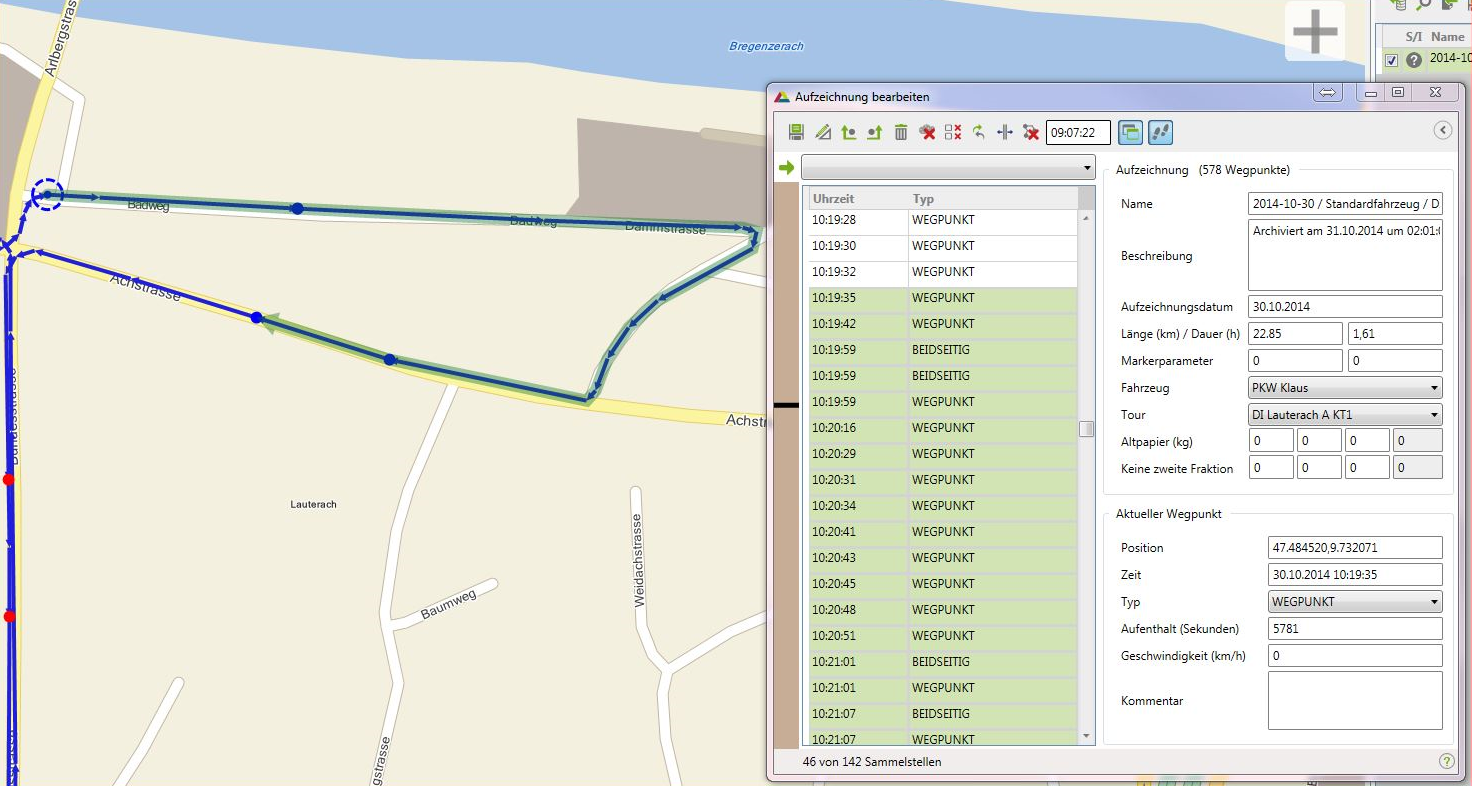This screenshot has height=786, width=1472.
Task: Select the waypoint row 10:20:51
Action: click(943, 636)
